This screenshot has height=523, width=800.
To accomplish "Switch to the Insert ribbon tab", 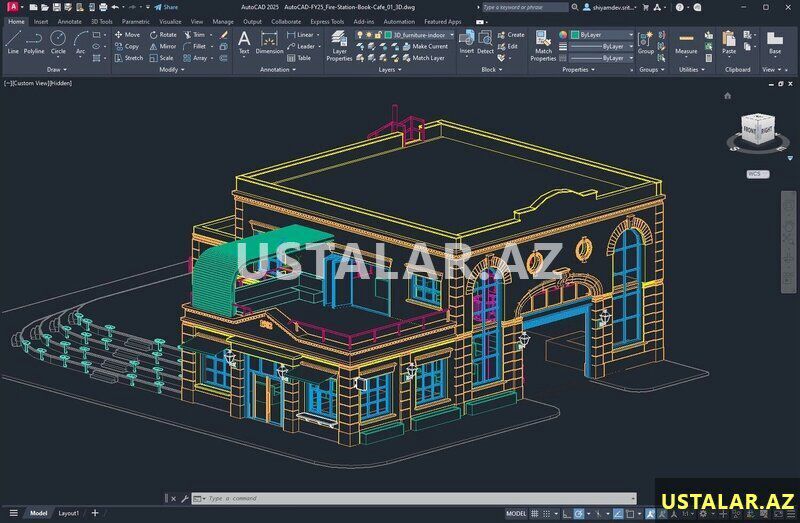I will (x=41, y=22).
